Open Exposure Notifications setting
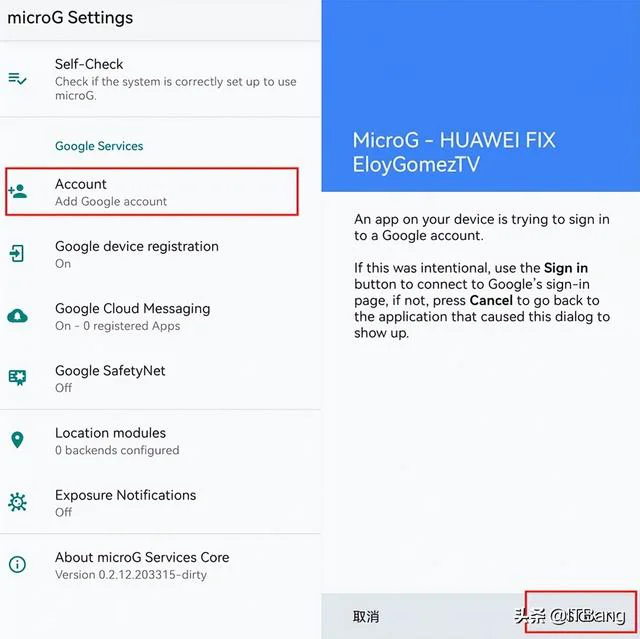640x639 pixels. pyautogui.click(x=160, y=503)
